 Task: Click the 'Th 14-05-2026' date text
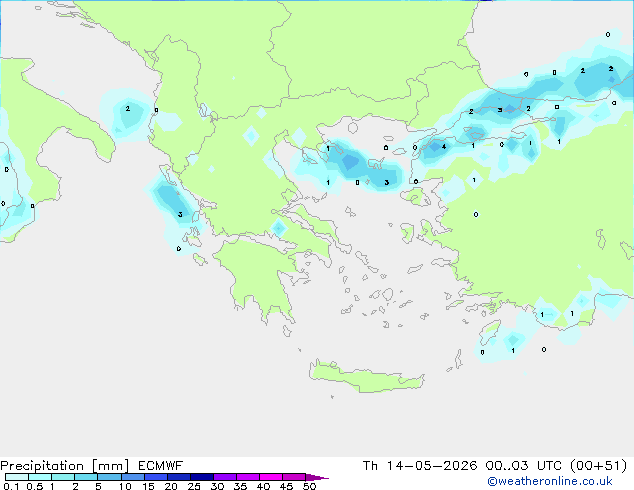pos(420,466)
